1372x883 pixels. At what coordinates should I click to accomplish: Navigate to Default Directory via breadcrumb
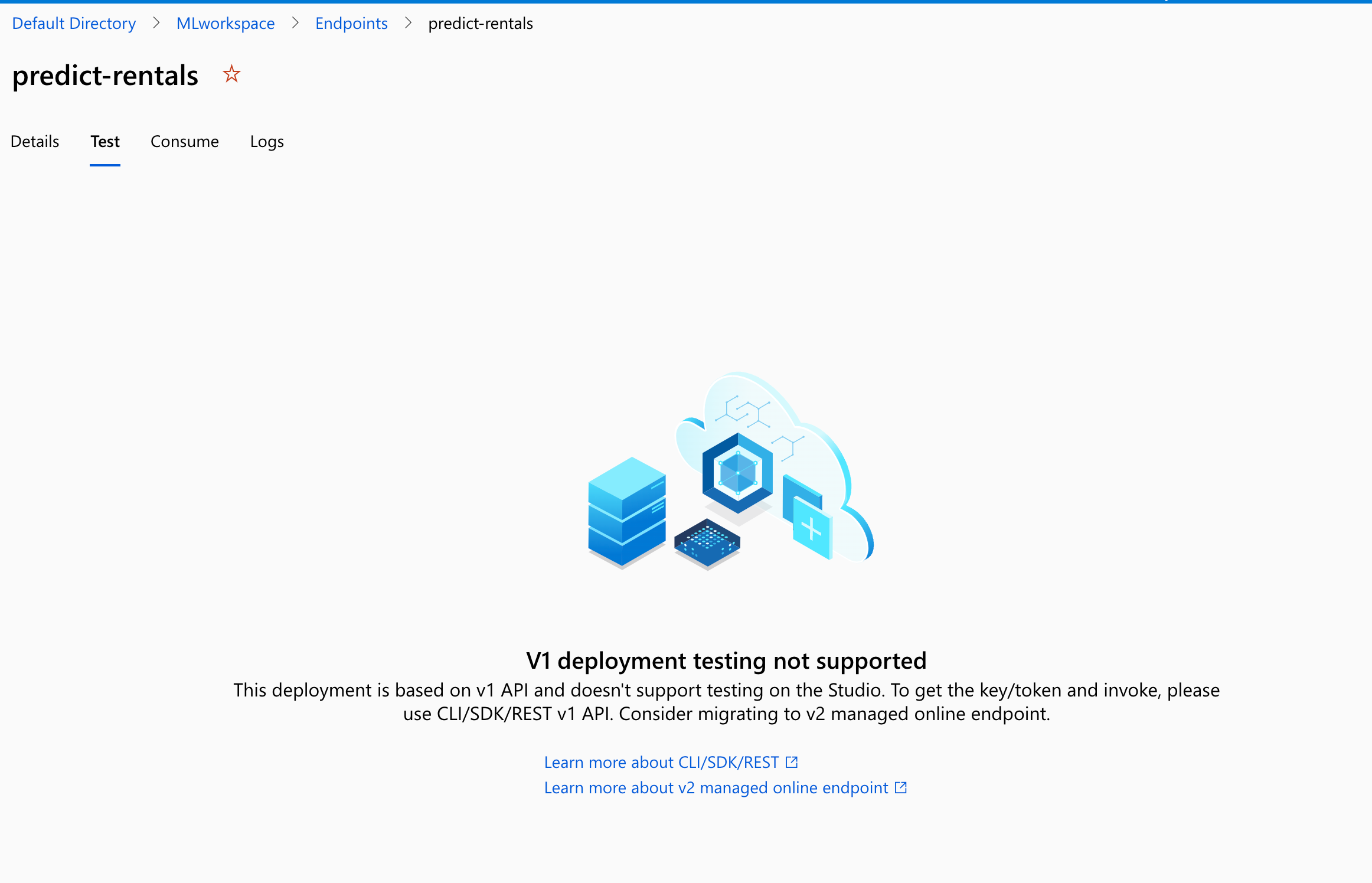click(x=74, y=23)
